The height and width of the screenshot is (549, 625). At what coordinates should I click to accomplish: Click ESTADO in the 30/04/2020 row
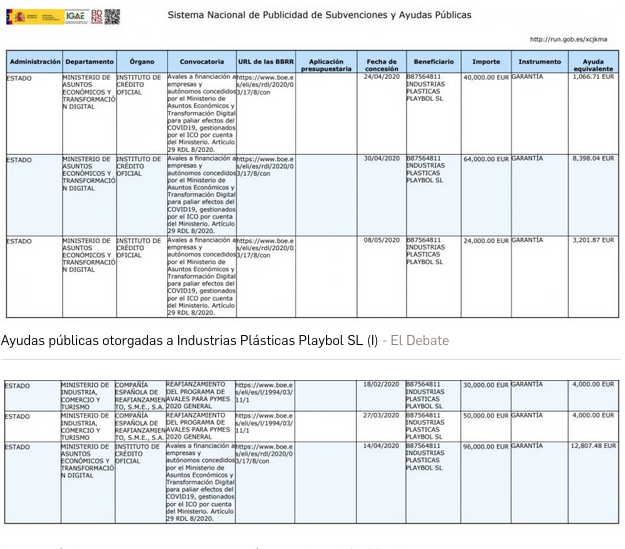point(19,160)
